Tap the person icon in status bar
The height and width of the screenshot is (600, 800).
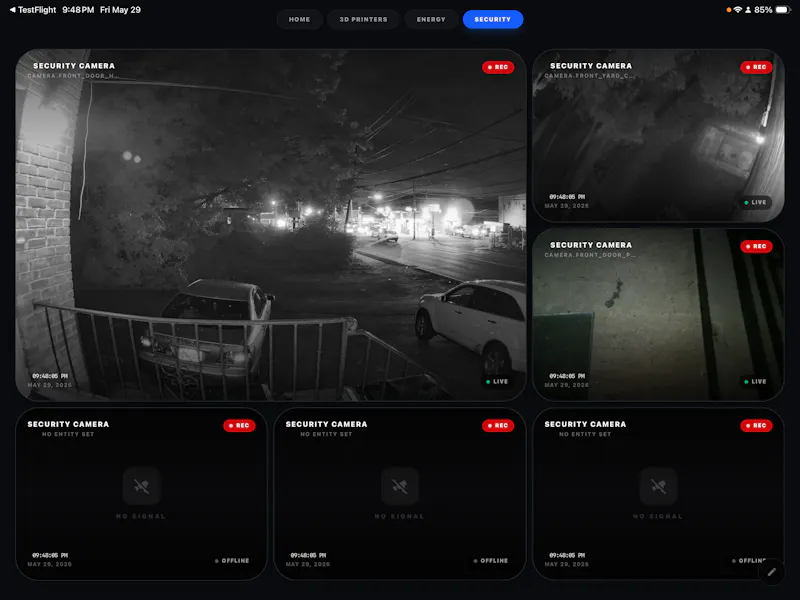pyautogui.click(x=748, y=10)
